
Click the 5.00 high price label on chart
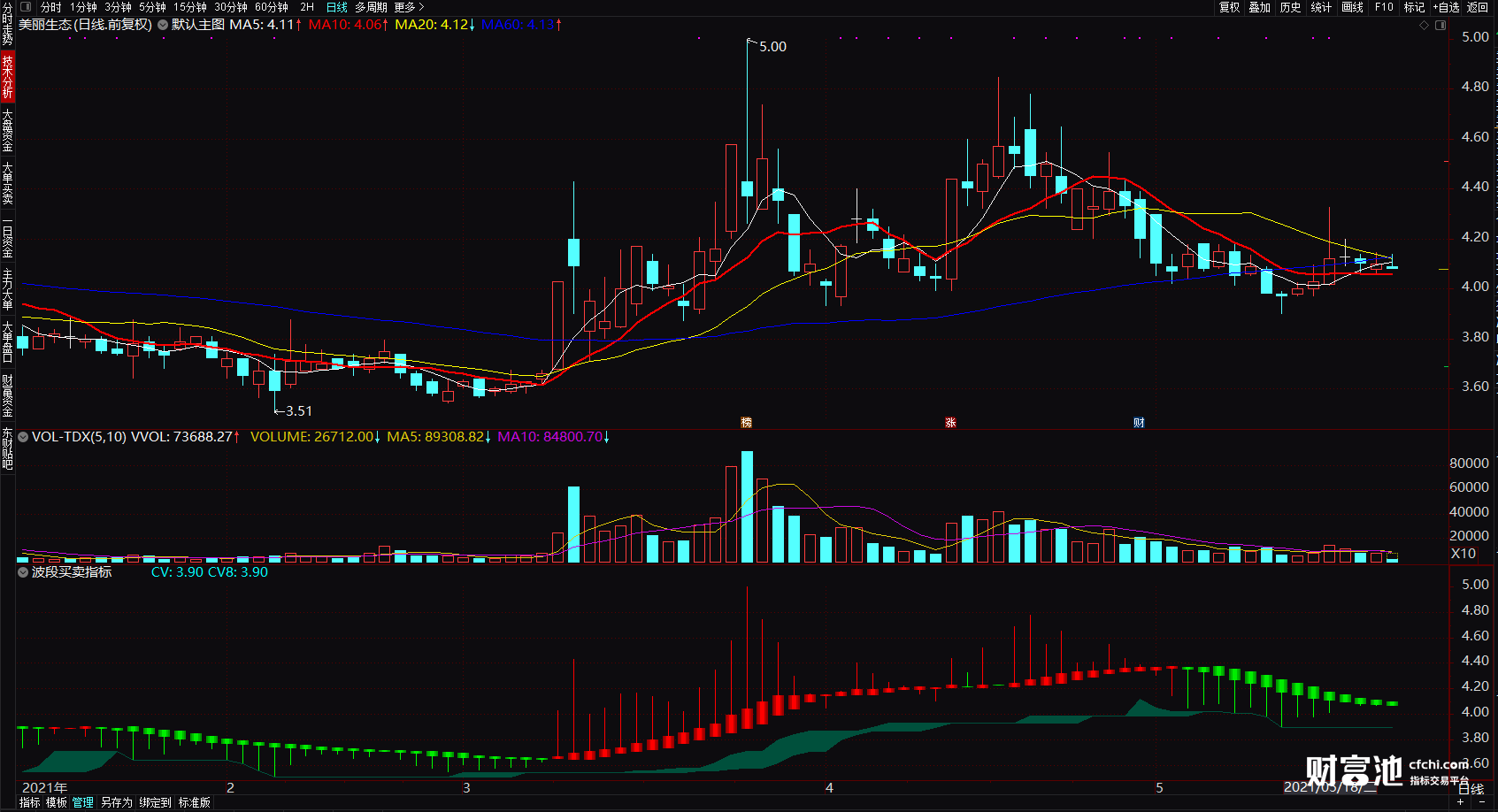click(772, 47)
